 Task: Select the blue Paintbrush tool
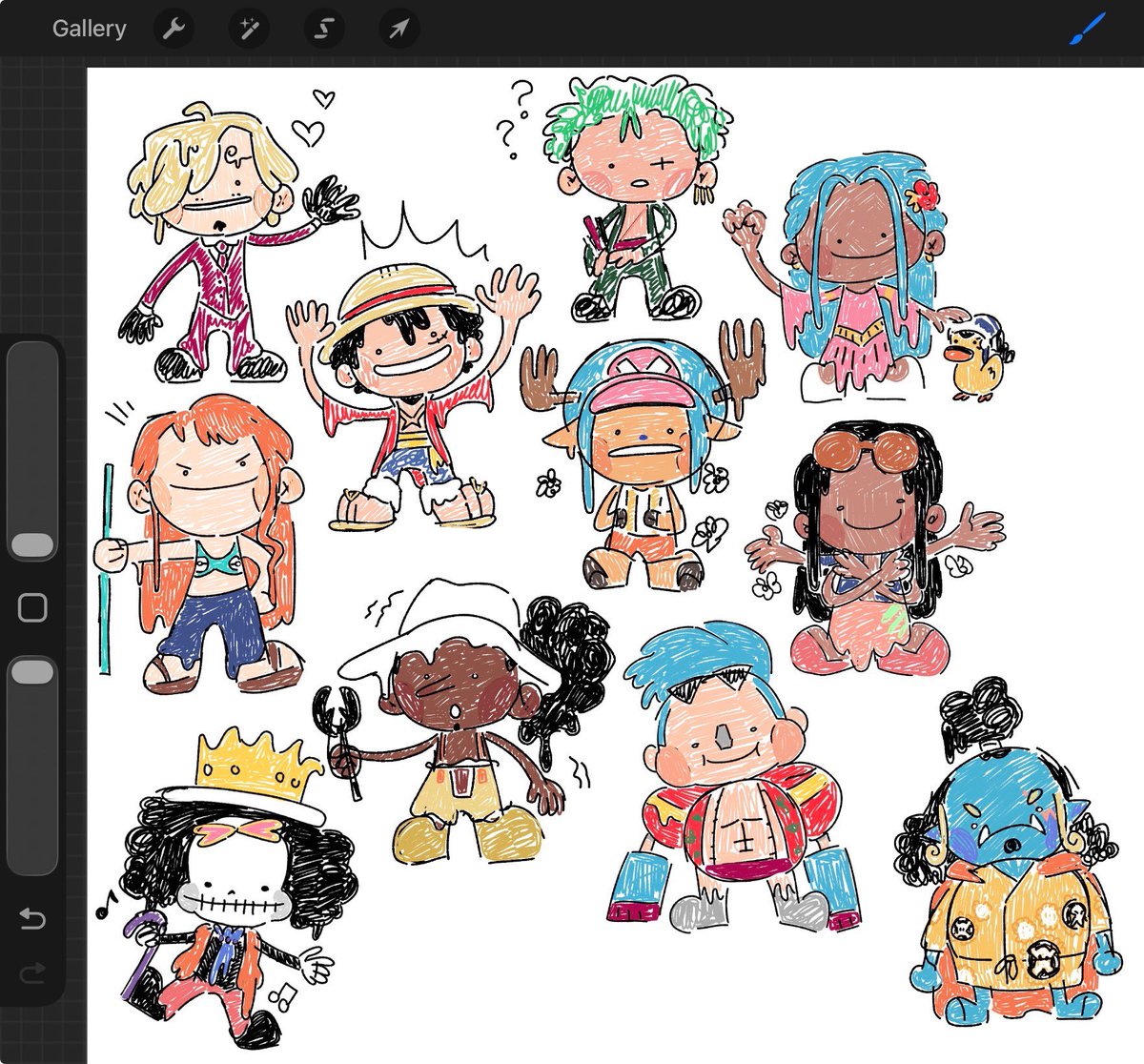[1086, 29]
